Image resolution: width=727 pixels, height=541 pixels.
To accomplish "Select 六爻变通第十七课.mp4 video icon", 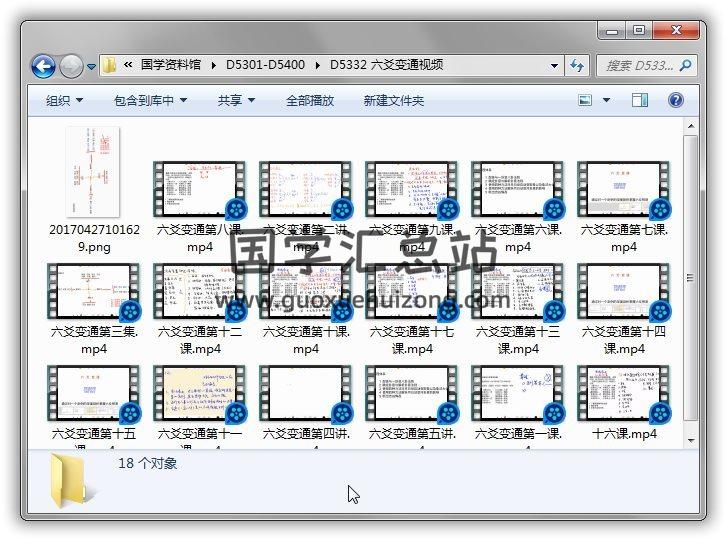I will tap(412, 292).
